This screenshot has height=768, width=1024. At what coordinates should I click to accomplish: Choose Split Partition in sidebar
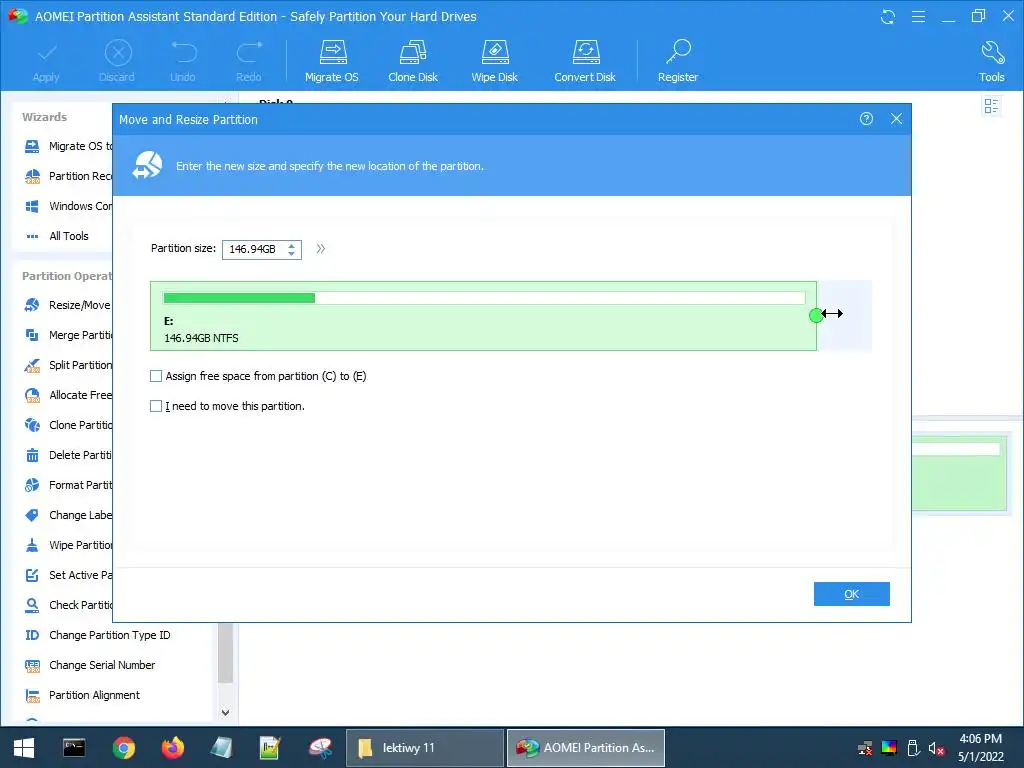click(x=68, y=365)
